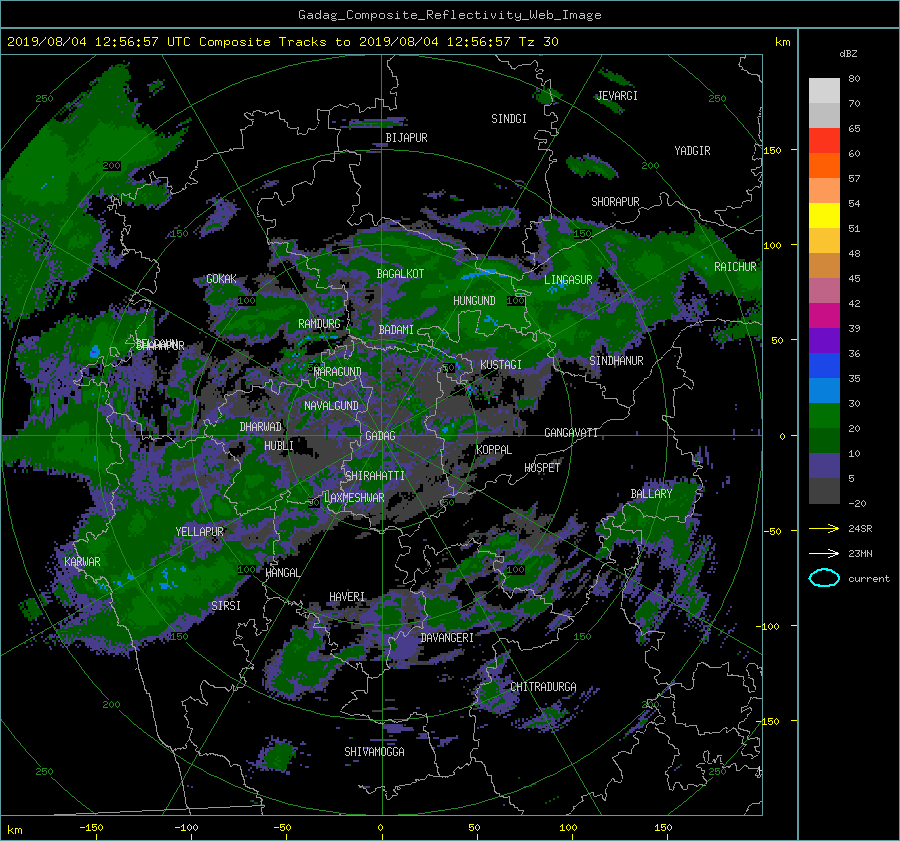The width and height of the screenshot is (900, 841).
Task: Select the BADAMI label
Action: tap(396, 330)
